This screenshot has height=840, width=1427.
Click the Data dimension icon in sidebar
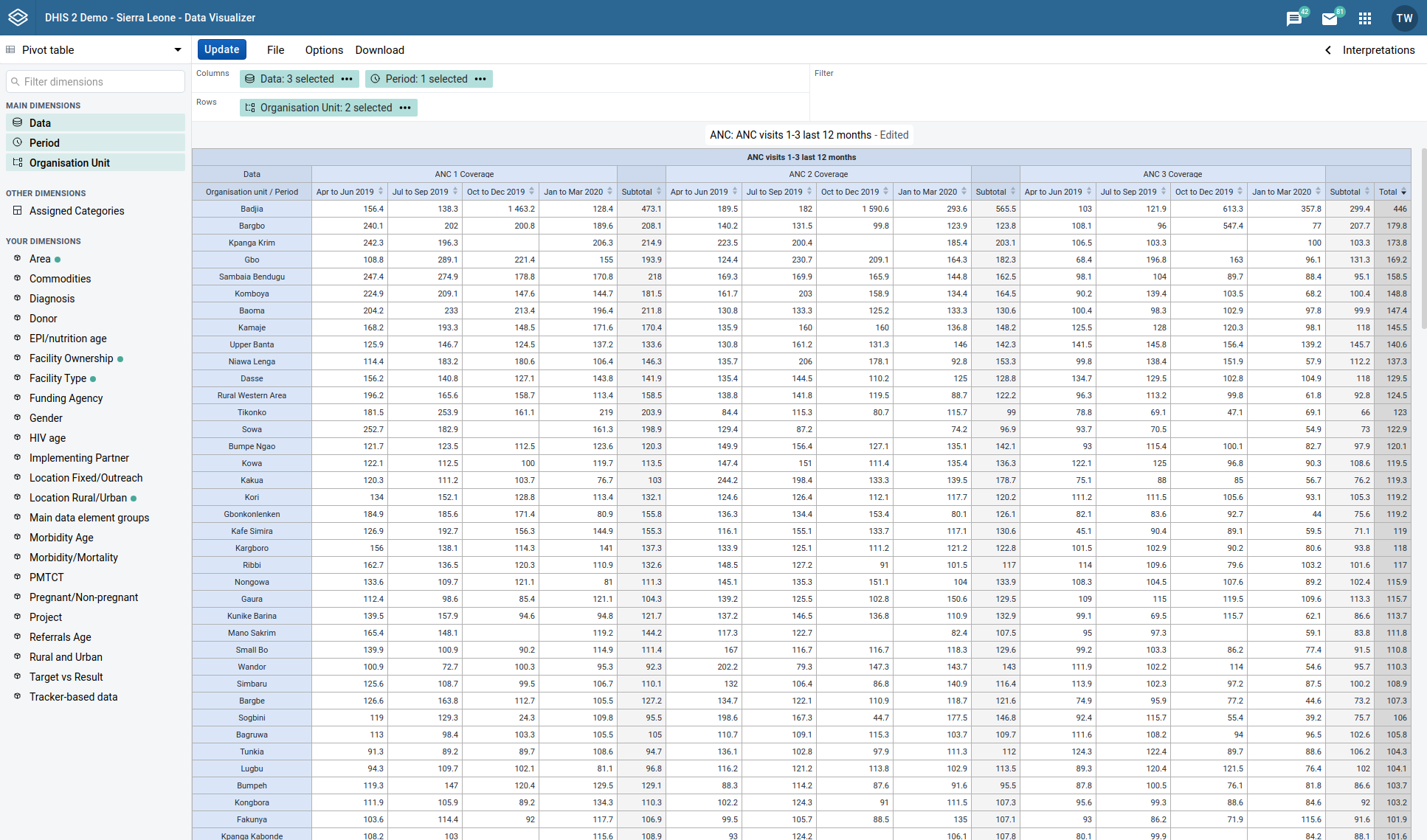click(x=18, y=122)
